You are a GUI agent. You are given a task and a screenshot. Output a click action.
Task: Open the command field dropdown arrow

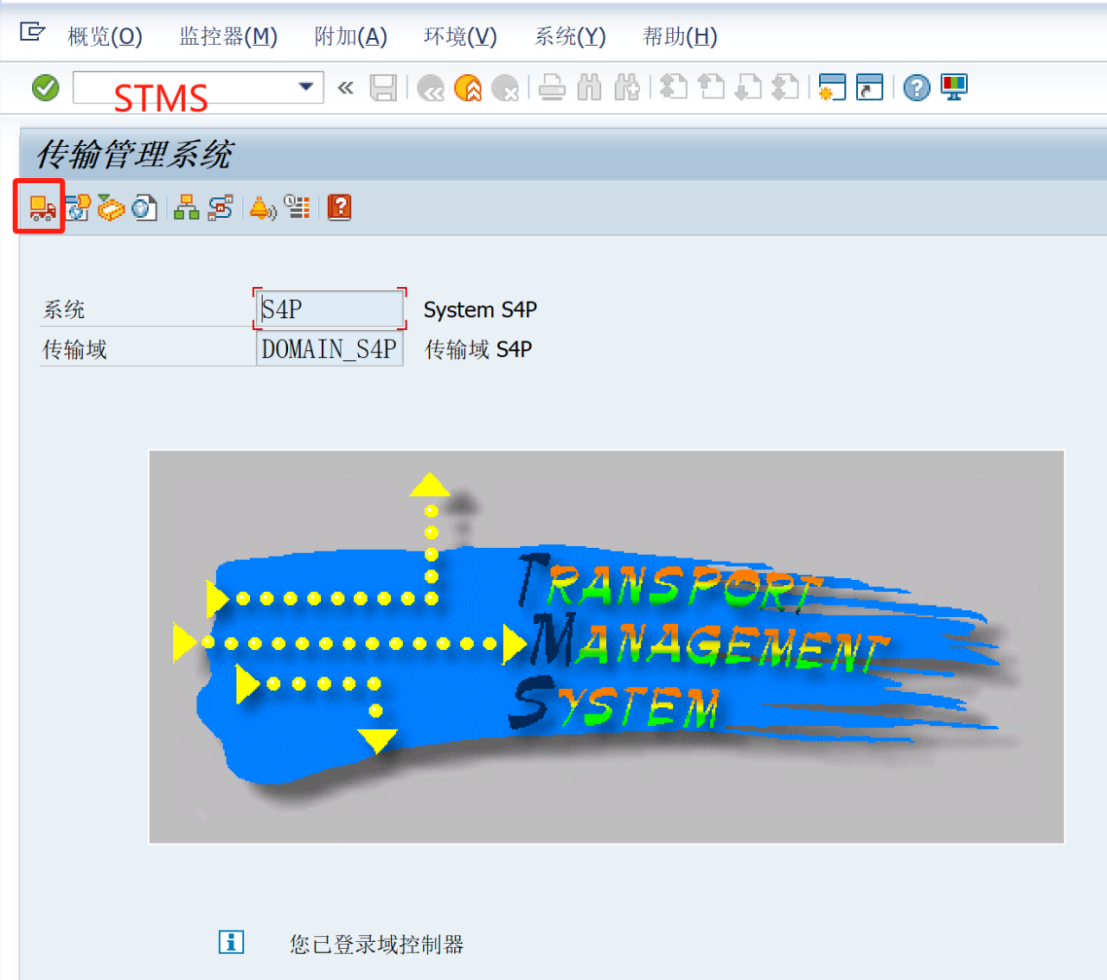[x=306, y=87]
